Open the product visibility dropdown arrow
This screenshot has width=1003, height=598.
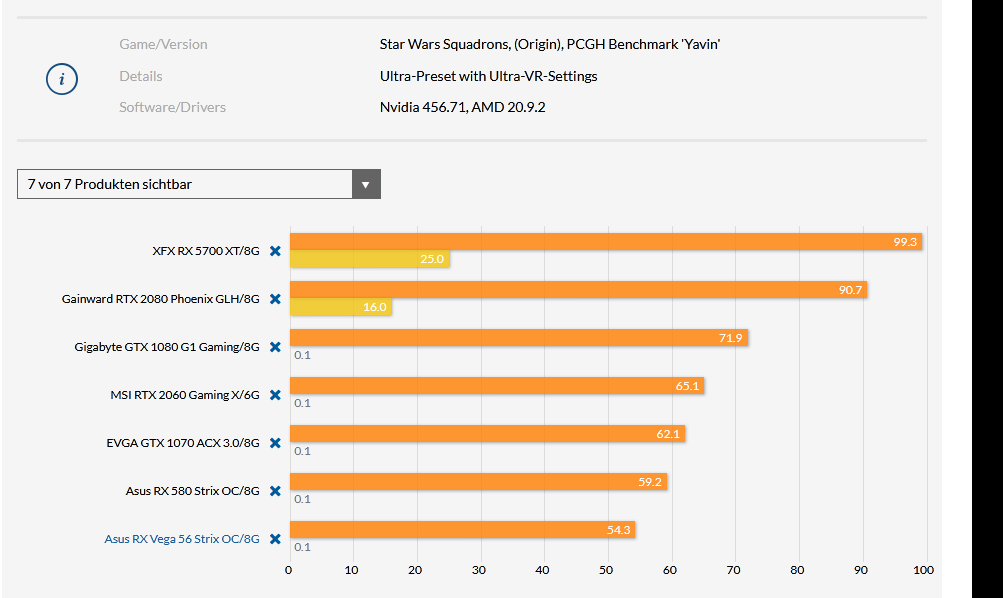(x=367, y=184)
